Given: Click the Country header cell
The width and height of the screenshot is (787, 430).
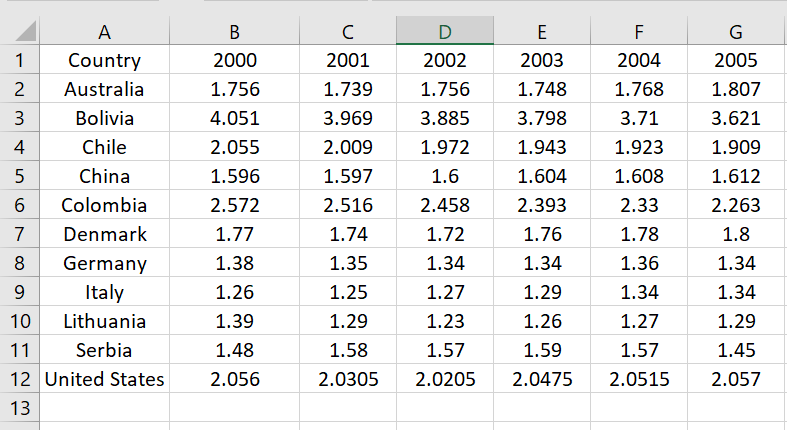Looking at the screenshot, I should pos(104,61).
